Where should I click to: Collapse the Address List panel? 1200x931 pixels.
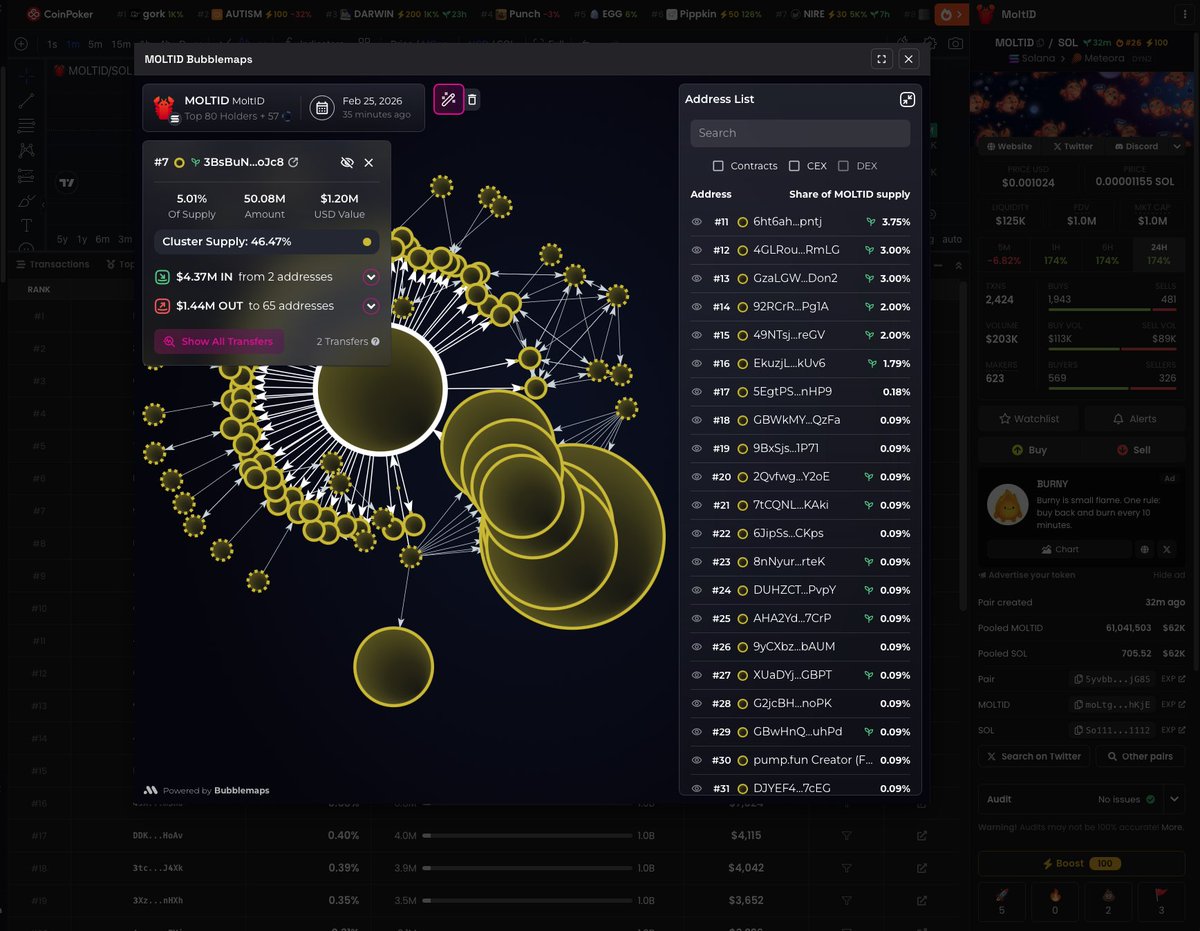[x=907, y=99]
